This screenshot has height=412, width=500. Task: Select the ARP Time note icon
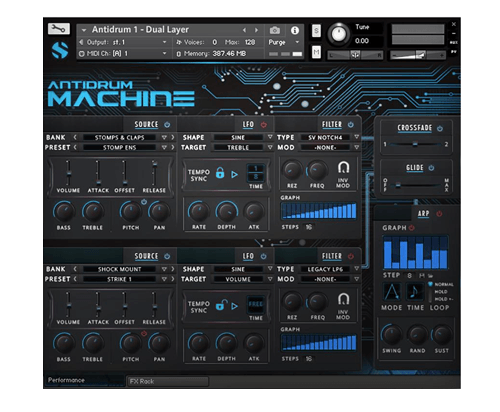[x=414, y=292]
